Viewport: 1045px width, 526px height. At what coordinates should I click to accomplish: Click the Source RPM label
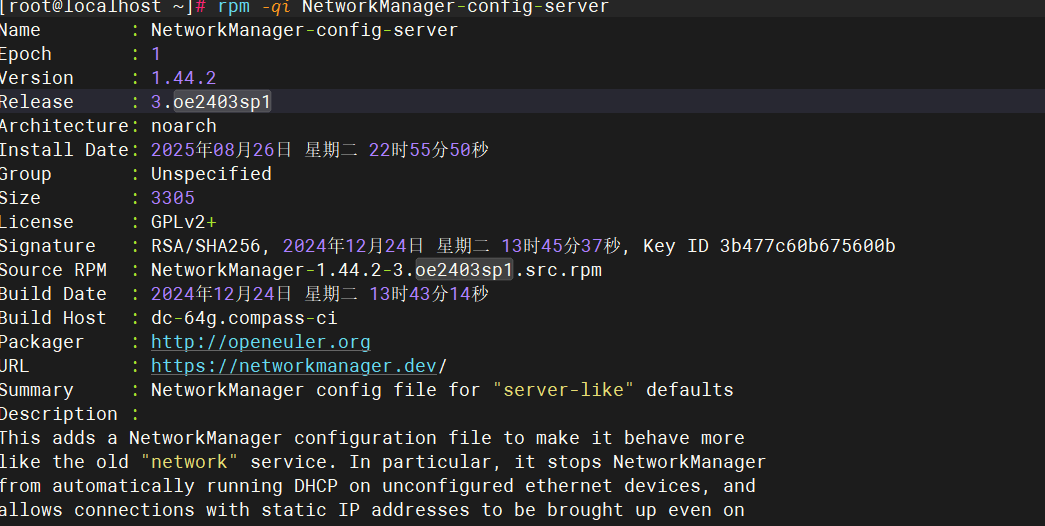[x=53, y=270]
